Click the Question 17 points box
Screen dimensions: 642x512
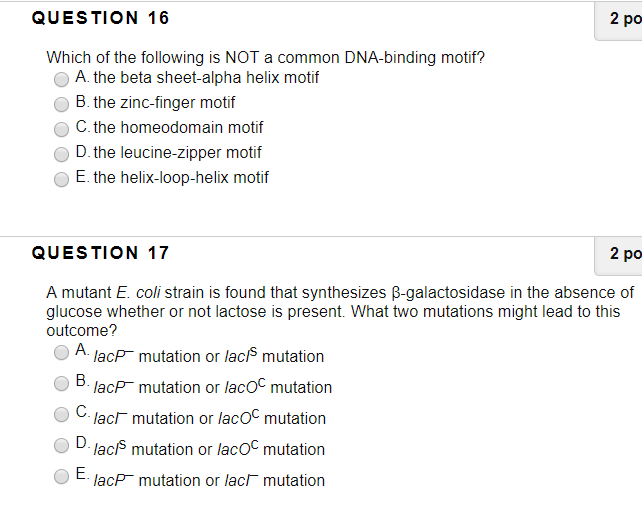tap(618, 255)
